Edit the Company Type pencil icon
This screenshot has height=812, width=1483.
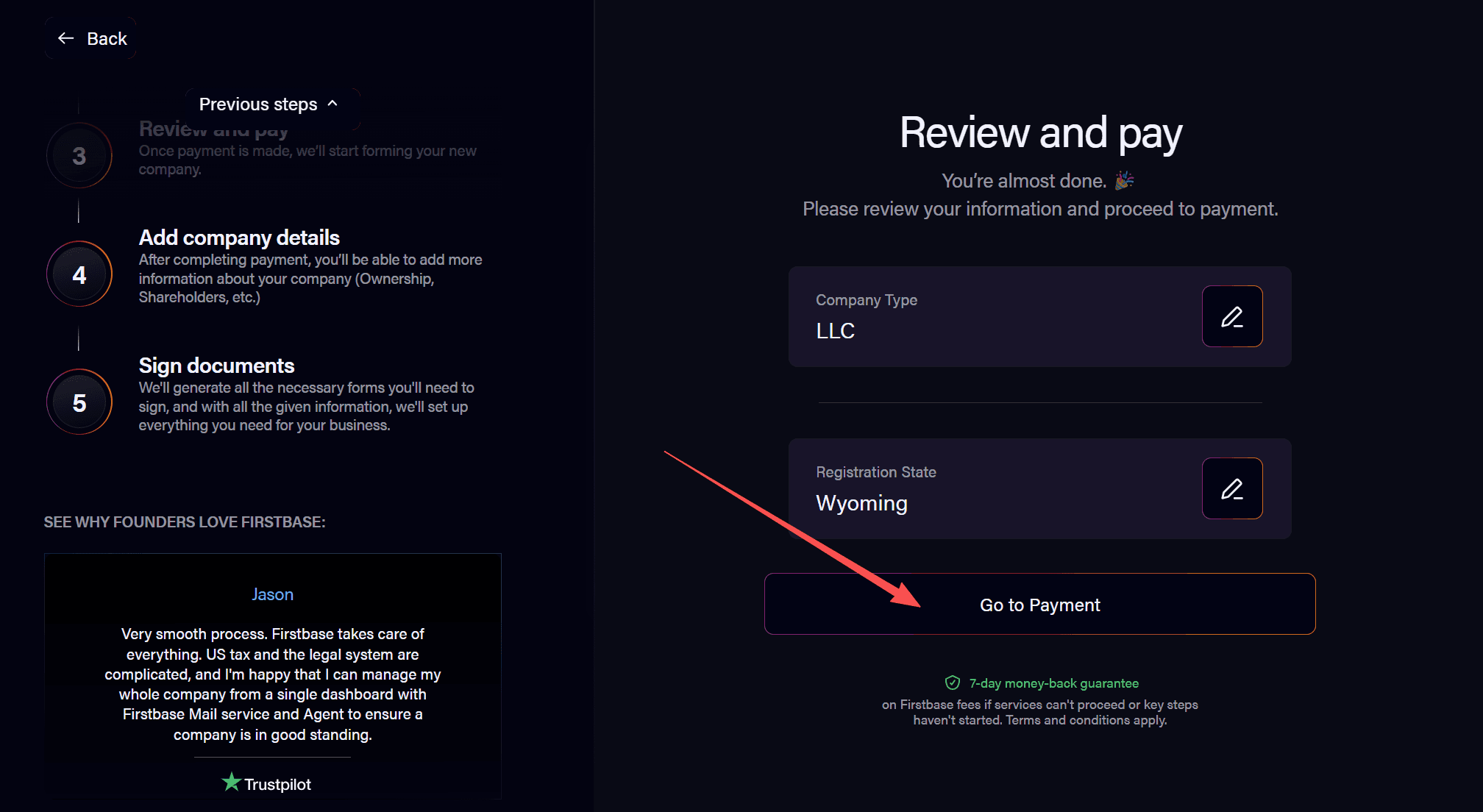coord(1232,316)
